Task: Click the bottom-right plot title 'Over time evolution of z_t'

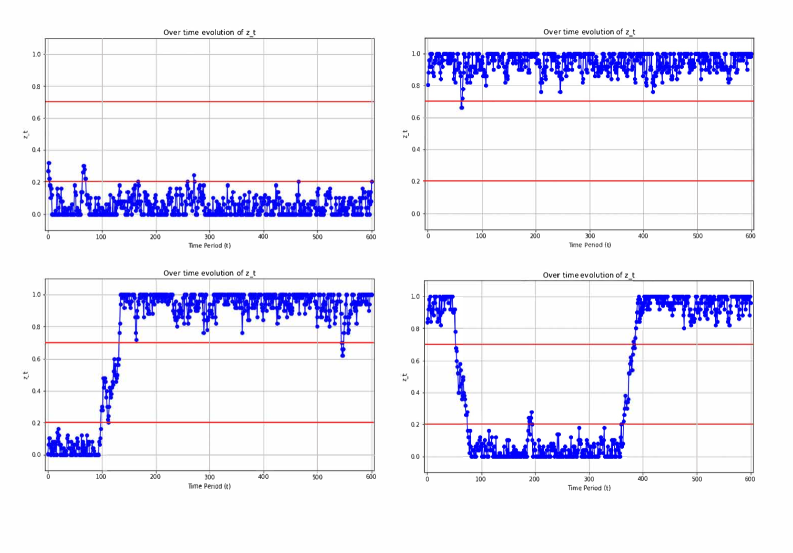Action: 589,275
